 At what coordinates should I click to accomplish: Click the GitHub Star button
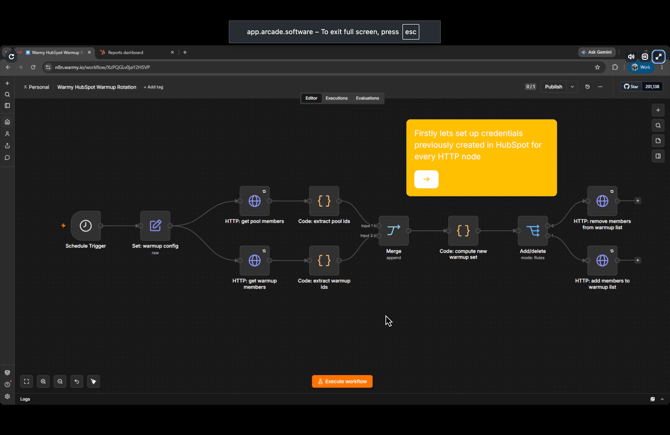631,87
